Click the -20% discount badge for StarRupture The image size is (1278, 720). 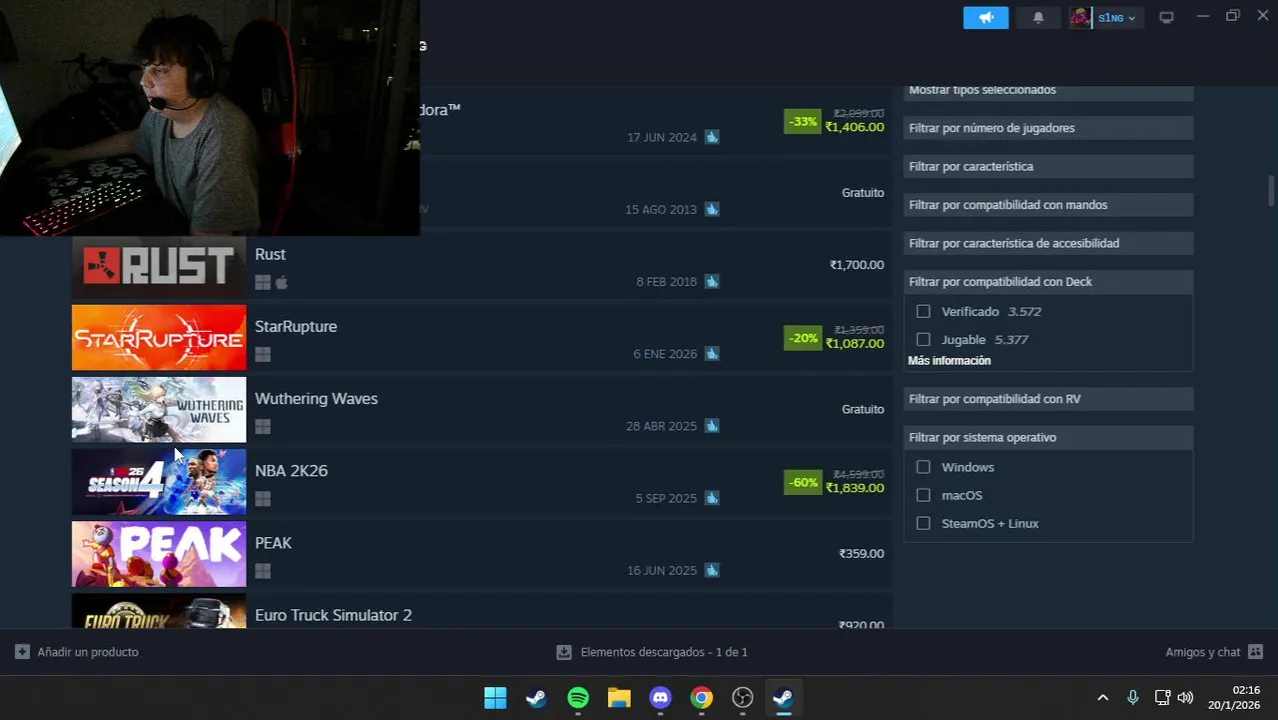coord(803,338)
